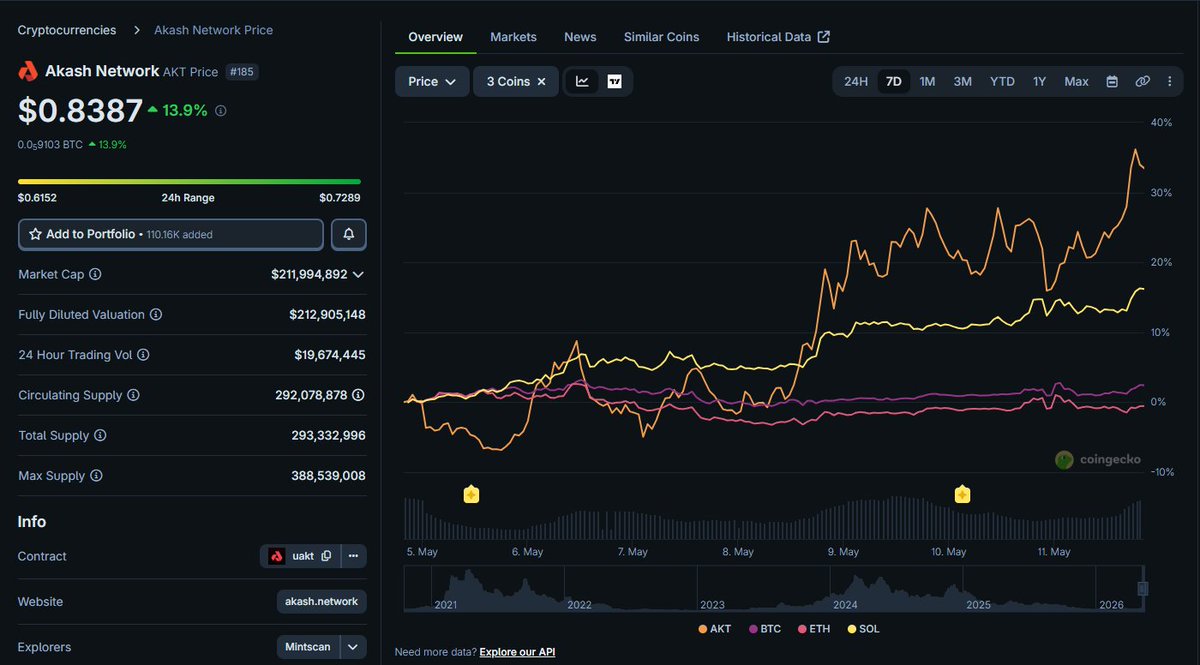Open the Markets tab
Screen dimensions: 1200x665
click(x=513, y=37)
